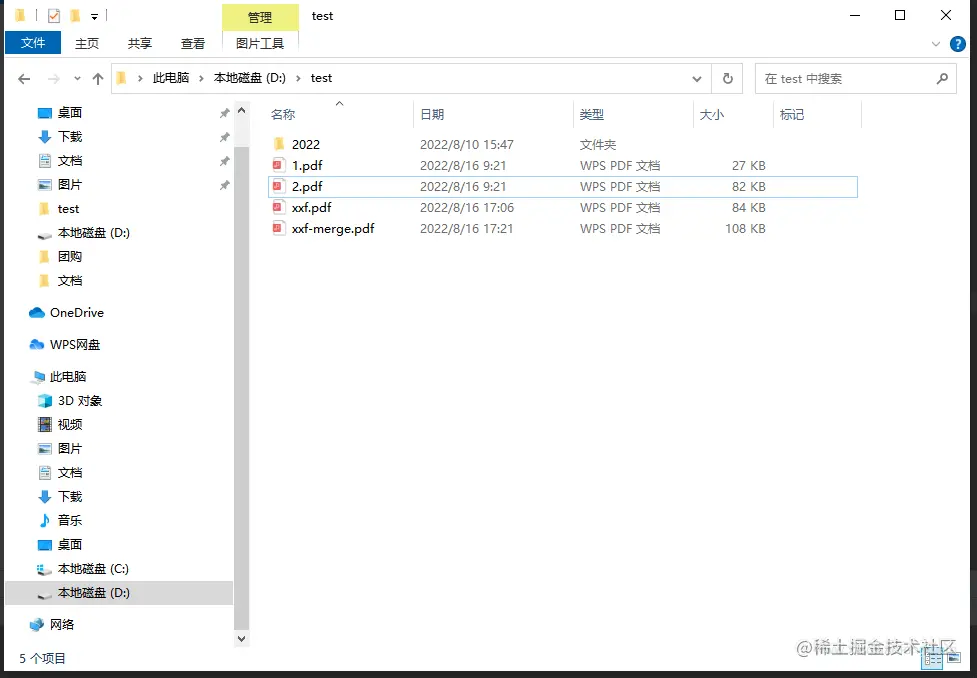This screenshot has width=977, height=678.
Task: Click 本地磁盘 (D:) in the address bar
Action: tap(250, 78)
